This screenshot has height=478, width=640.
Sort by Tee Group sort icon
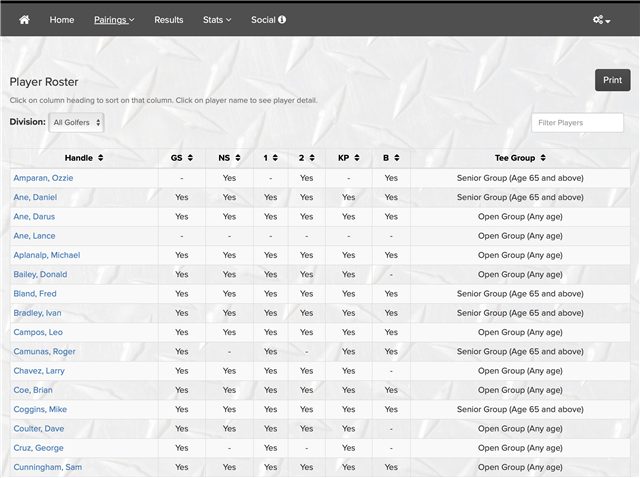point(543,158)
